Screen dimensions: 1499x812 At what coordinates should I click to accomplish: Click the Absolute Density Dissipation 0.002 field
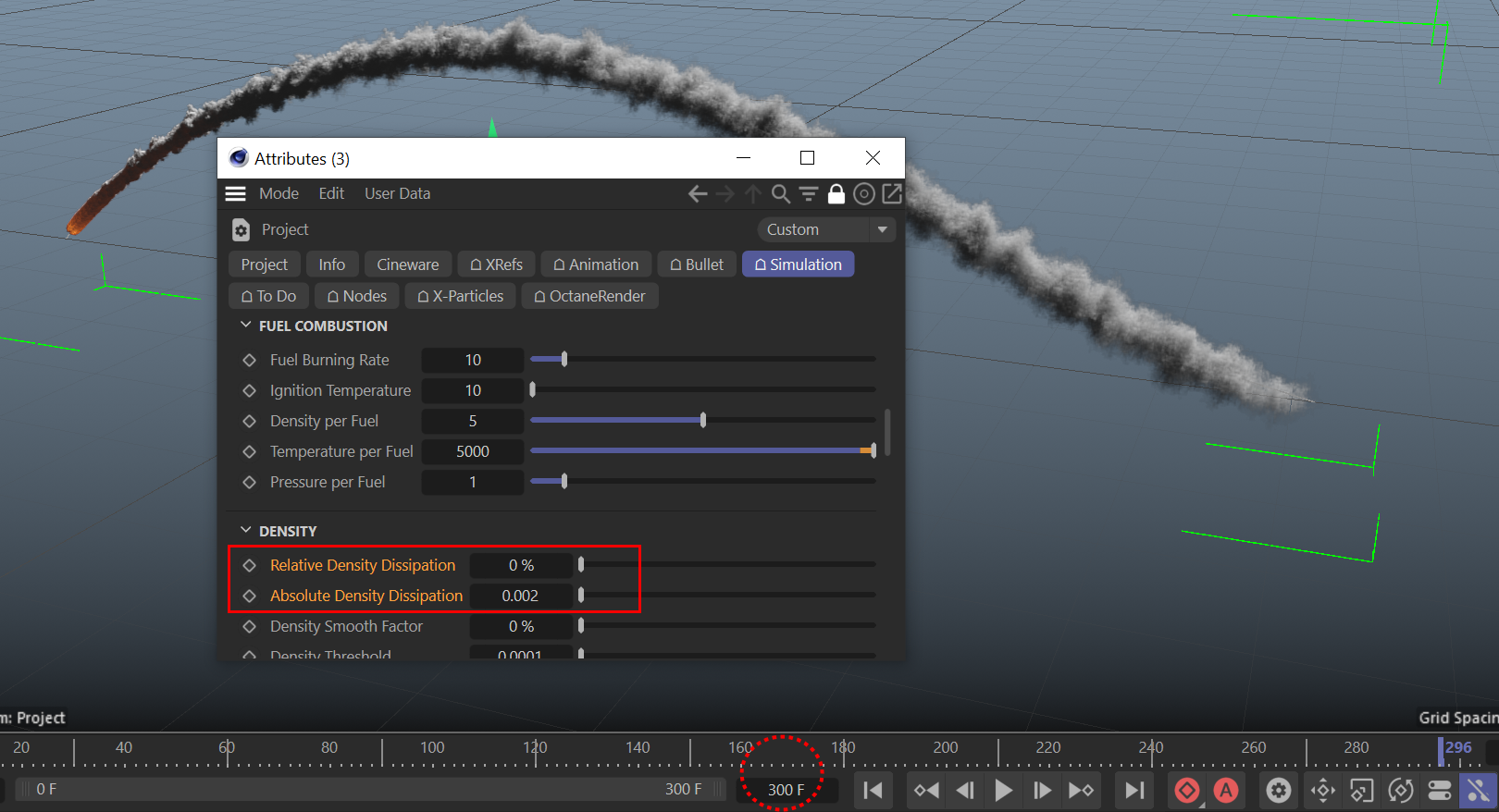click(x=520, y=596)
